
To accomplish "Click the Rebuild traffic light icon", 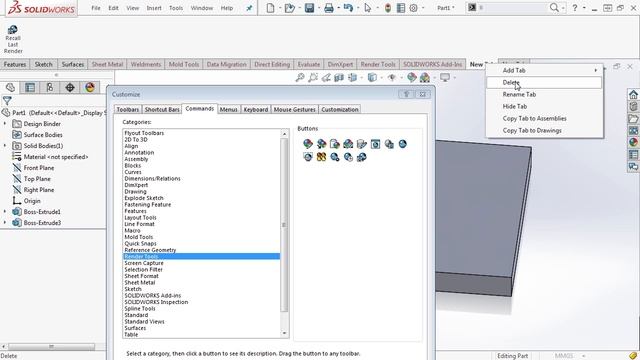I will [x=388, y=8].
